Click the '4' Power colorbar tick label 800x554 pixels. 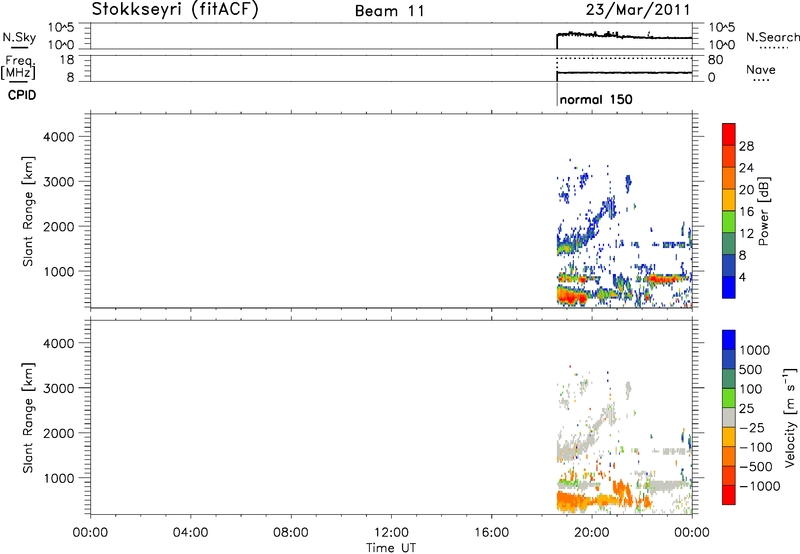(x=742, y=277)
